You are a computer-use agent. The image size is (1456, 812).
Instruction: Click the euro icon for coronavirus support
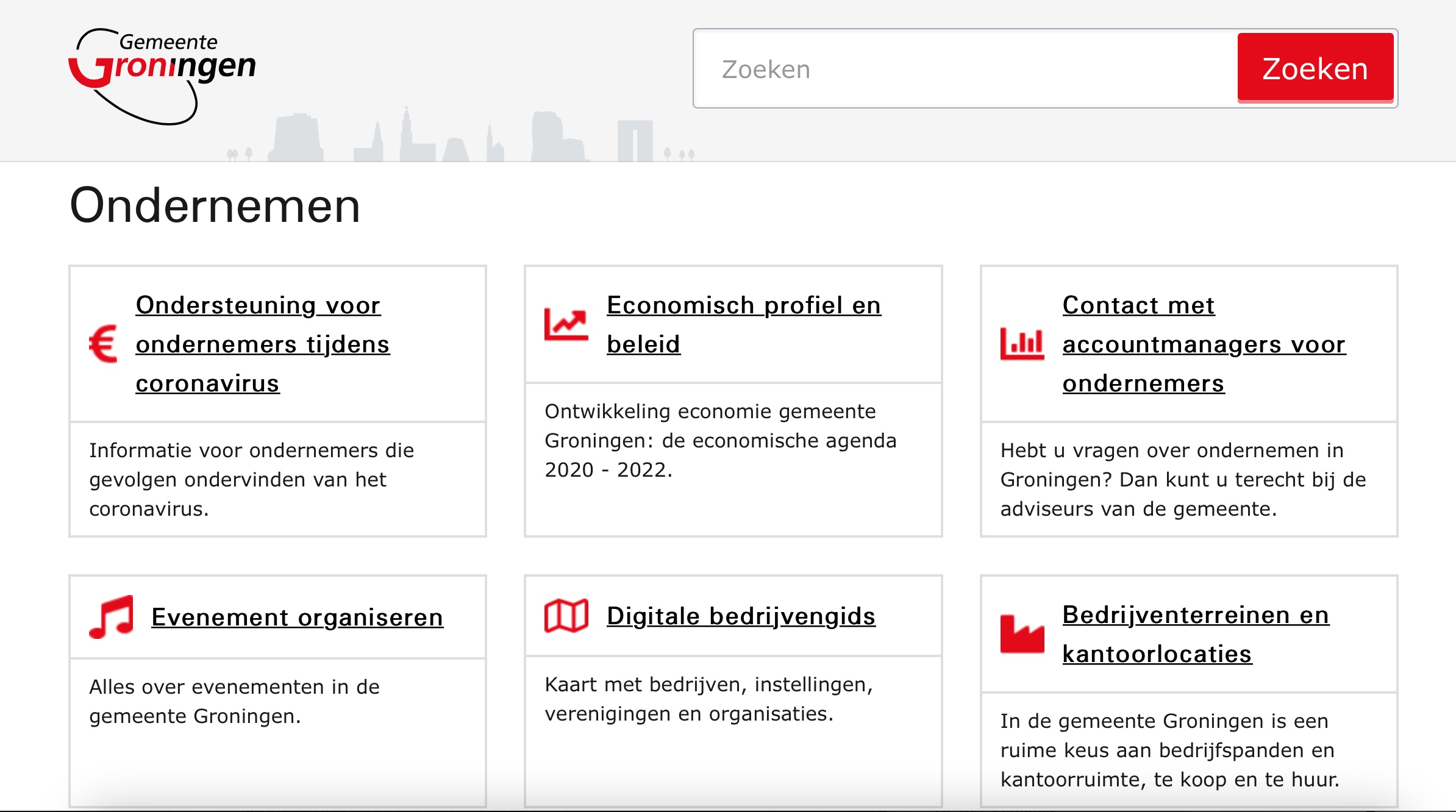tap(103, 344)
